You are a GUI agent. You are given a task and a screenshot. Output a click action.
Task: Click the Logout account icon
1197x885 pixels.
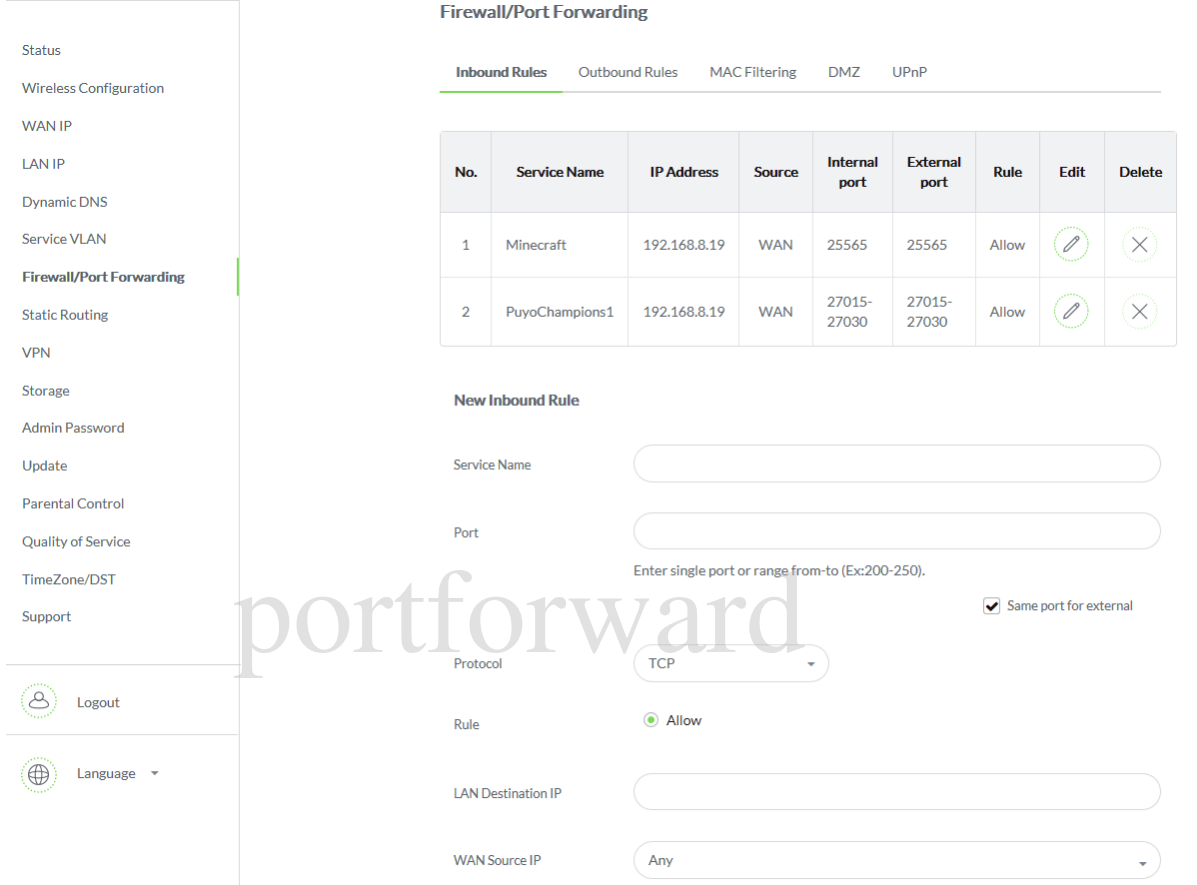(x=39, y=701)
